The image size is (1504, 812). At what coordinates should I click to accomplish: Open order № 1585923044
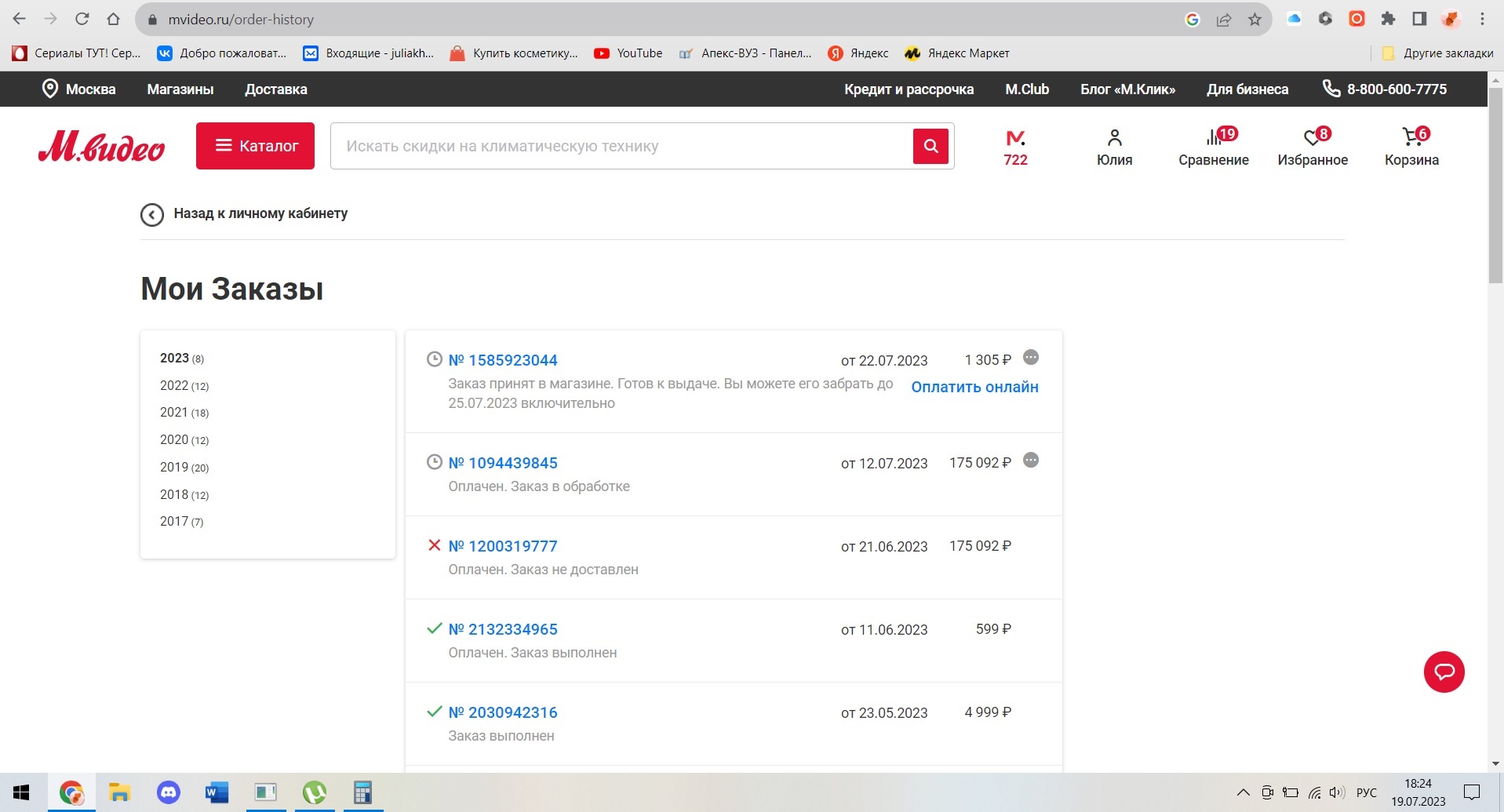pyautogui.click(x=503, y=360)
